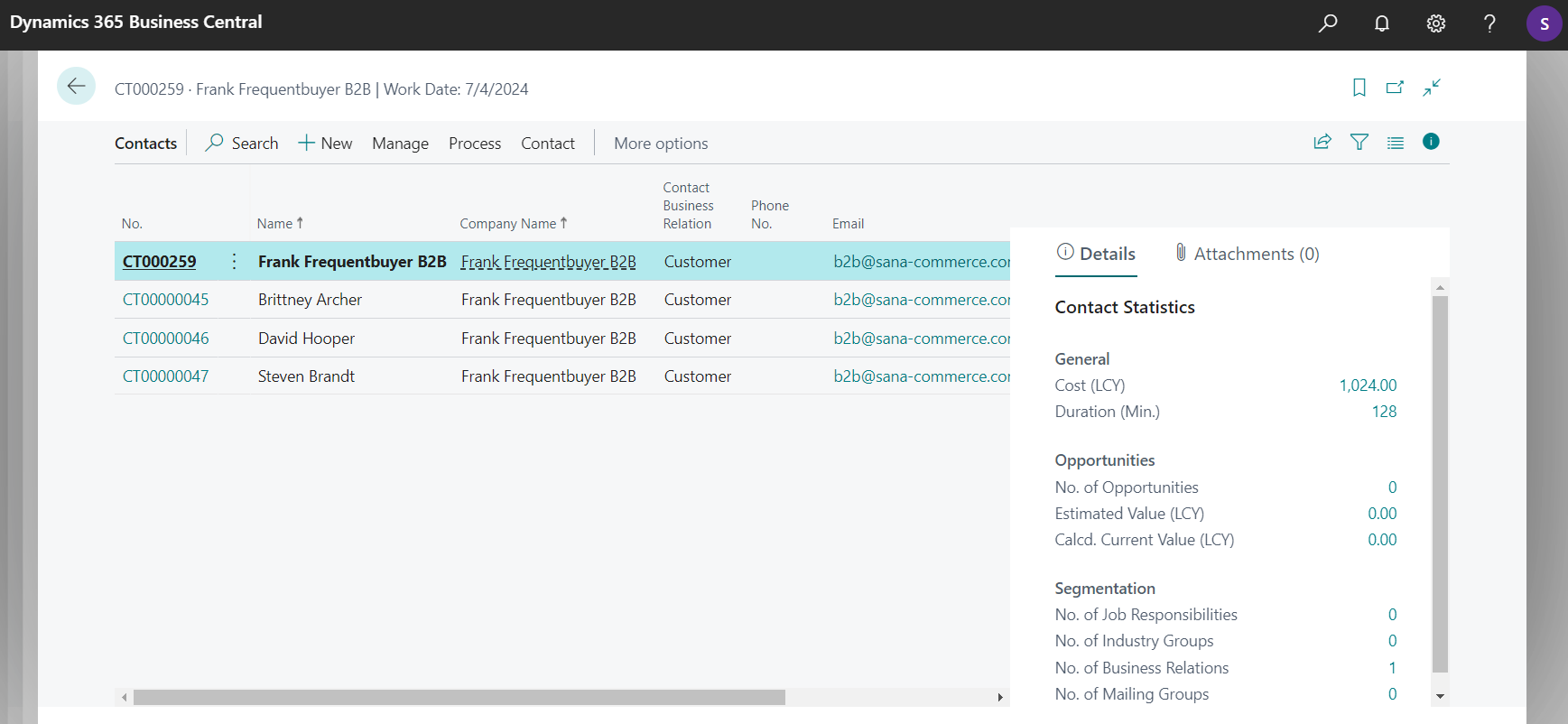Select the Details tab

[1096, 254]
